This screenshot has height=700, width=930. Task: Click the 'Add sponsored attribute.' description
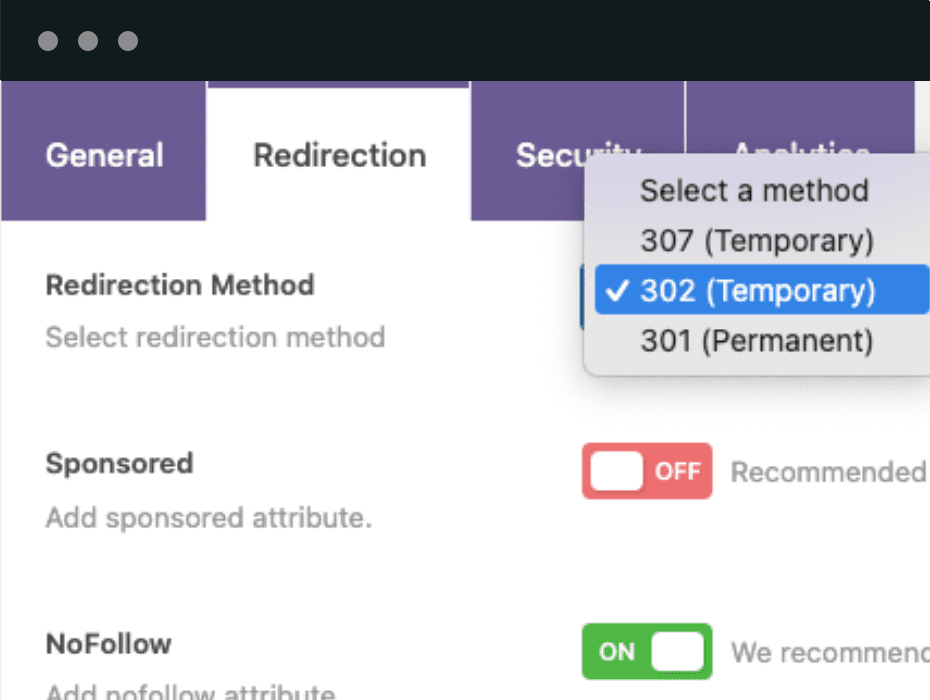208,518
